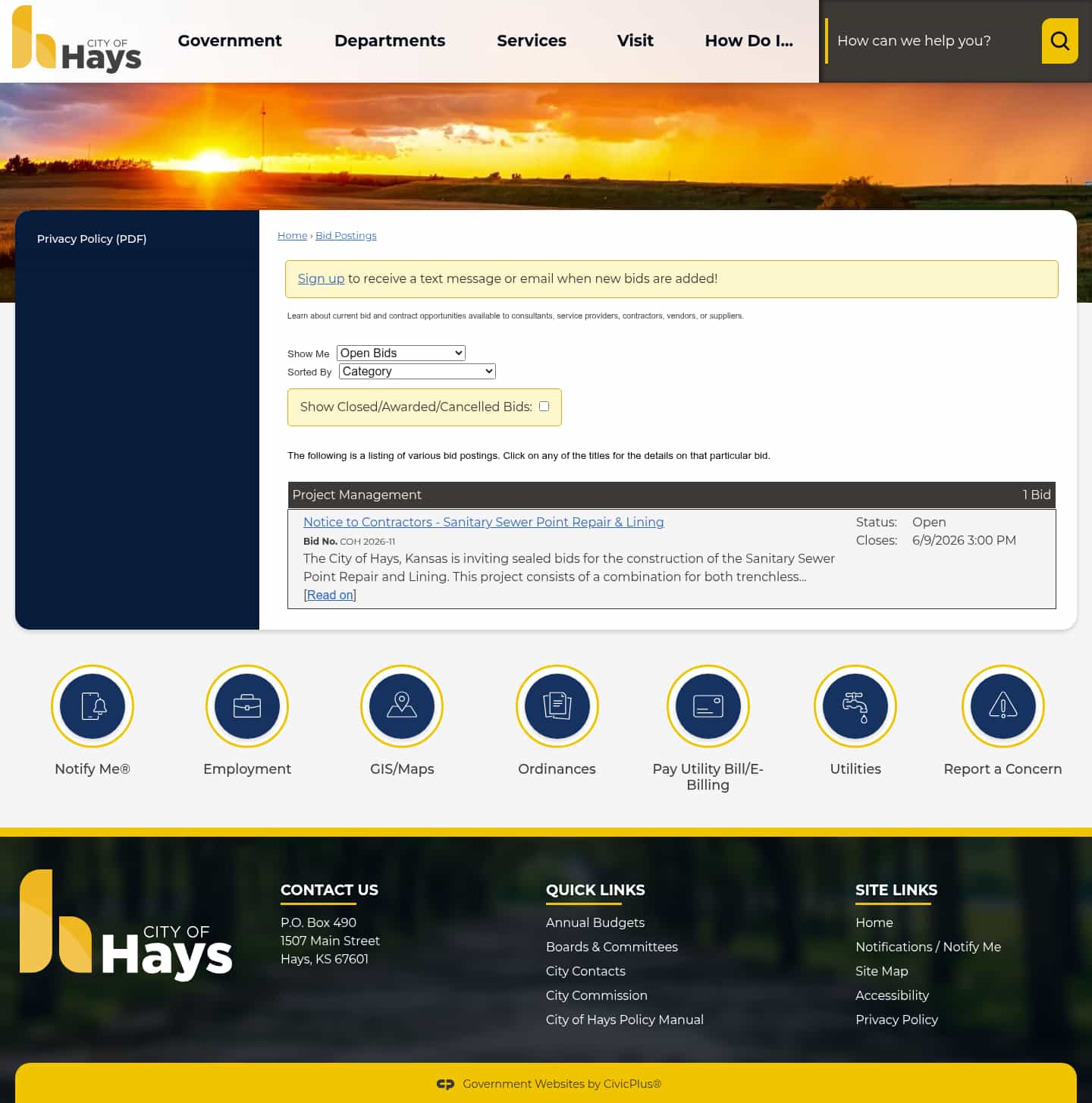Screen dimensions: 1092x1103
Task: Click the Bid Postings breadcrumb link
Action: 346,236
